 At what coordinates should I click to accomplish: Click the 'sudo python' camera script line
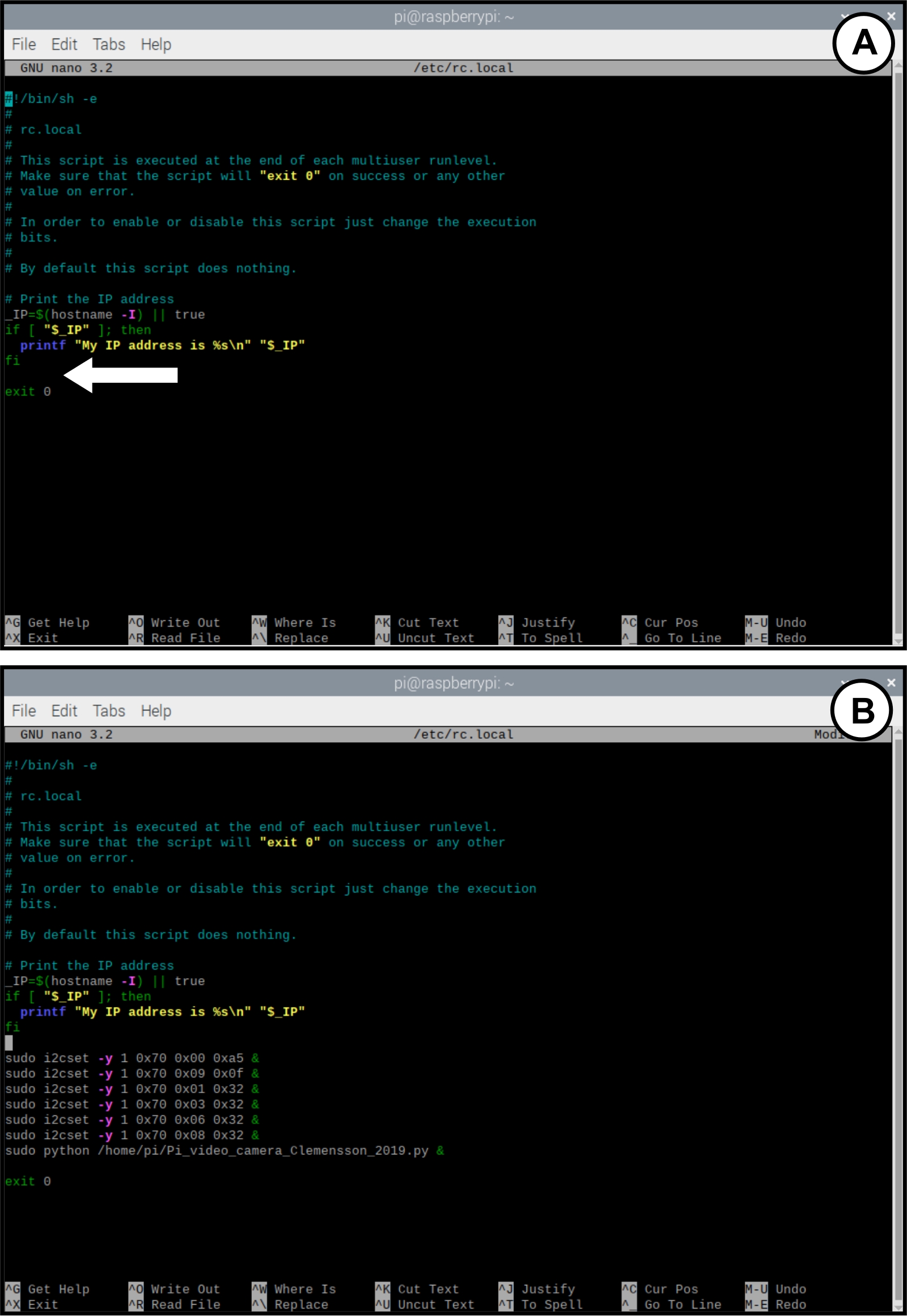click(225, 1150)
